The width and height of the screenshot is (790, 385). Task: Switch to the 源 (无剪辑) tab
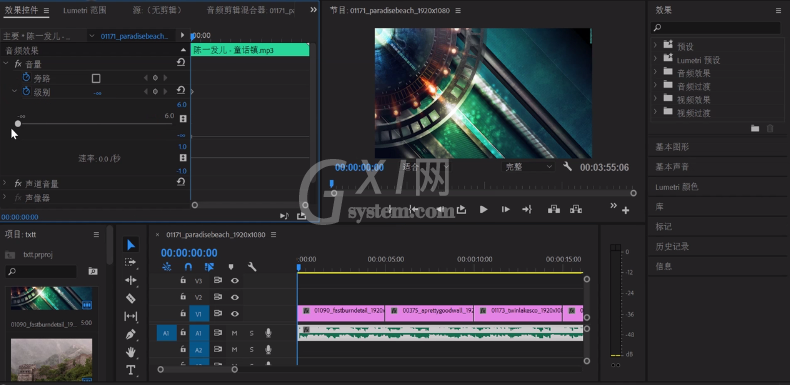coord(157,10)
